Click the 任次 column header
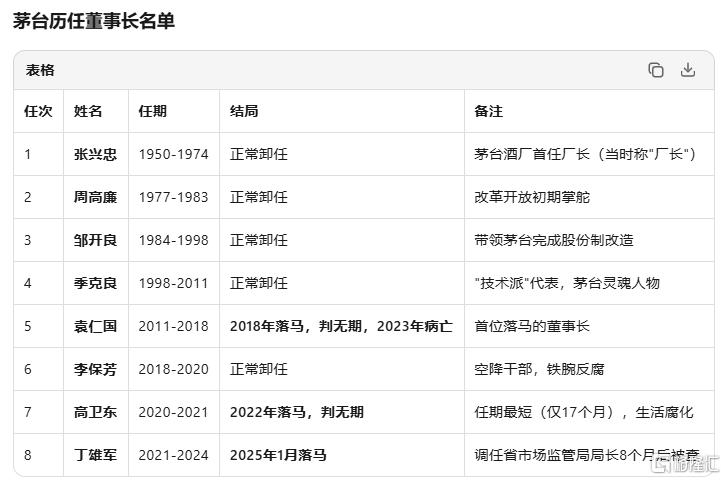 38,111
